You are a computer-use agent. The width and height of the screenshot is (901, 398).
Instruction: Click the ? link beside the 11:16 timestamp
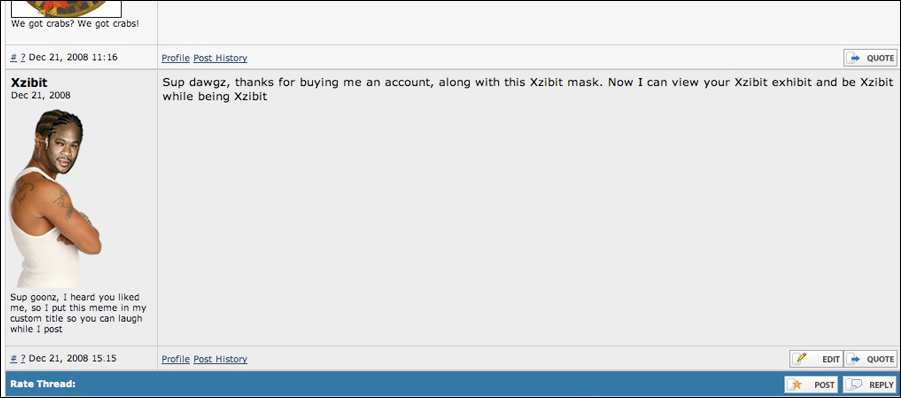coord(23,57)
